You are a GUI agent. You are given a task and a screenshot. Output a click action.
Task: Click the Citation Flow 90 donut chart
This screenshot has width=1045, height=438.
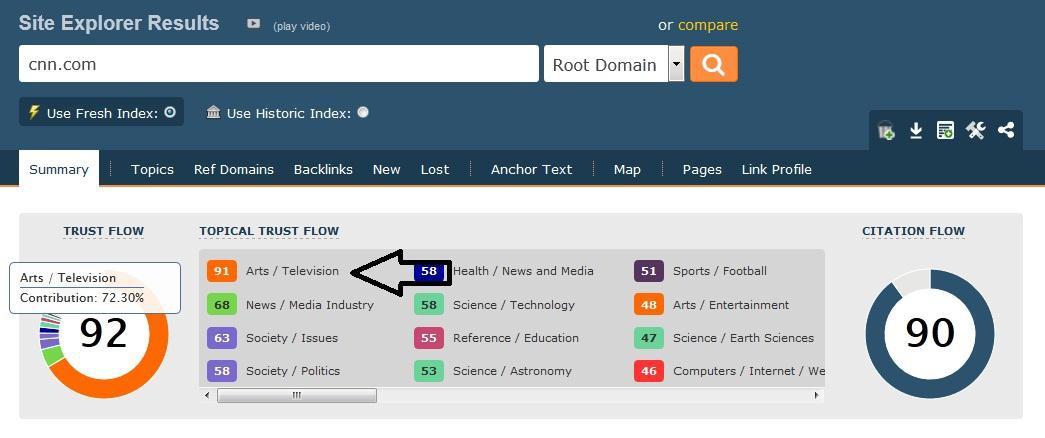coord(930,333)
